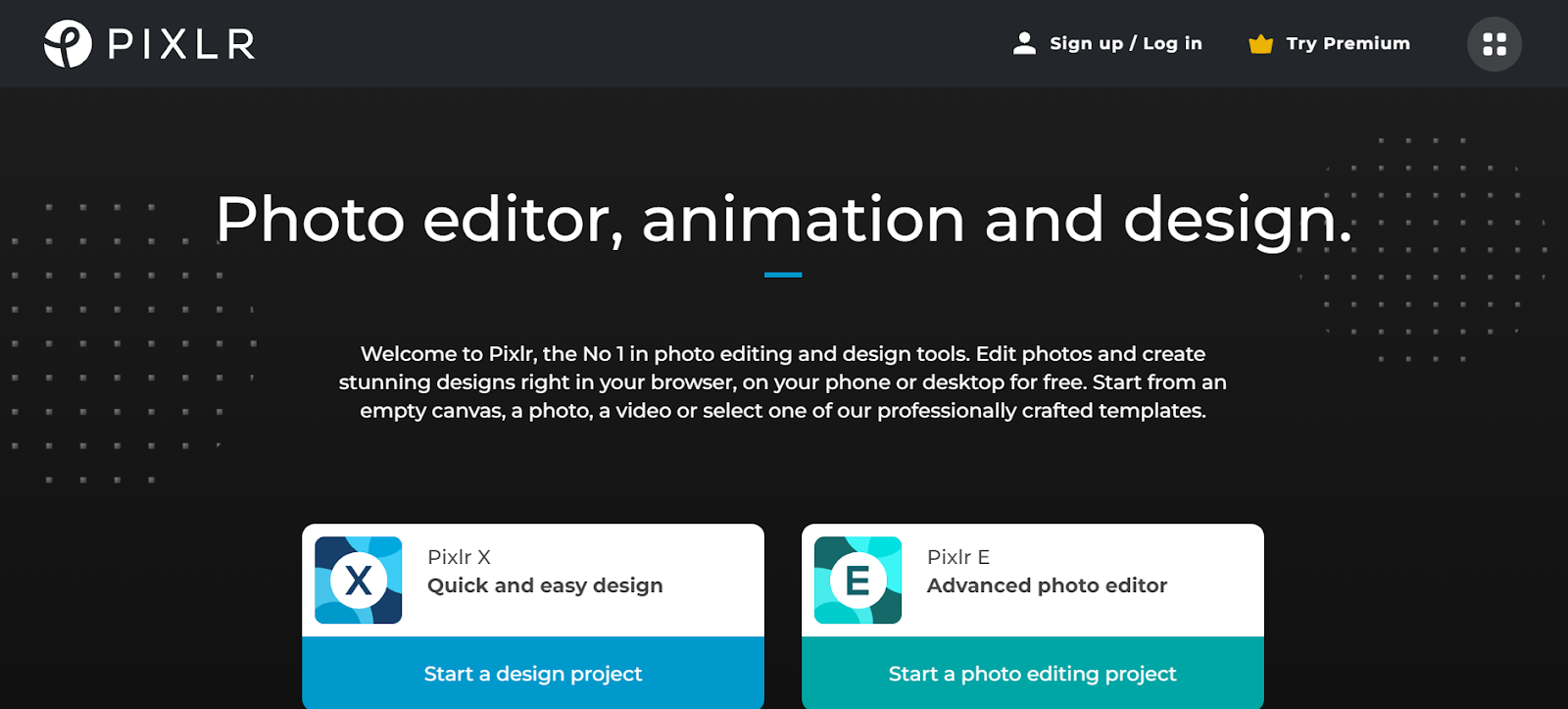This screenshot has width=1568, height=709.
Task: Open the four-square apps grid menu
Action: (x=1494, y=44)
